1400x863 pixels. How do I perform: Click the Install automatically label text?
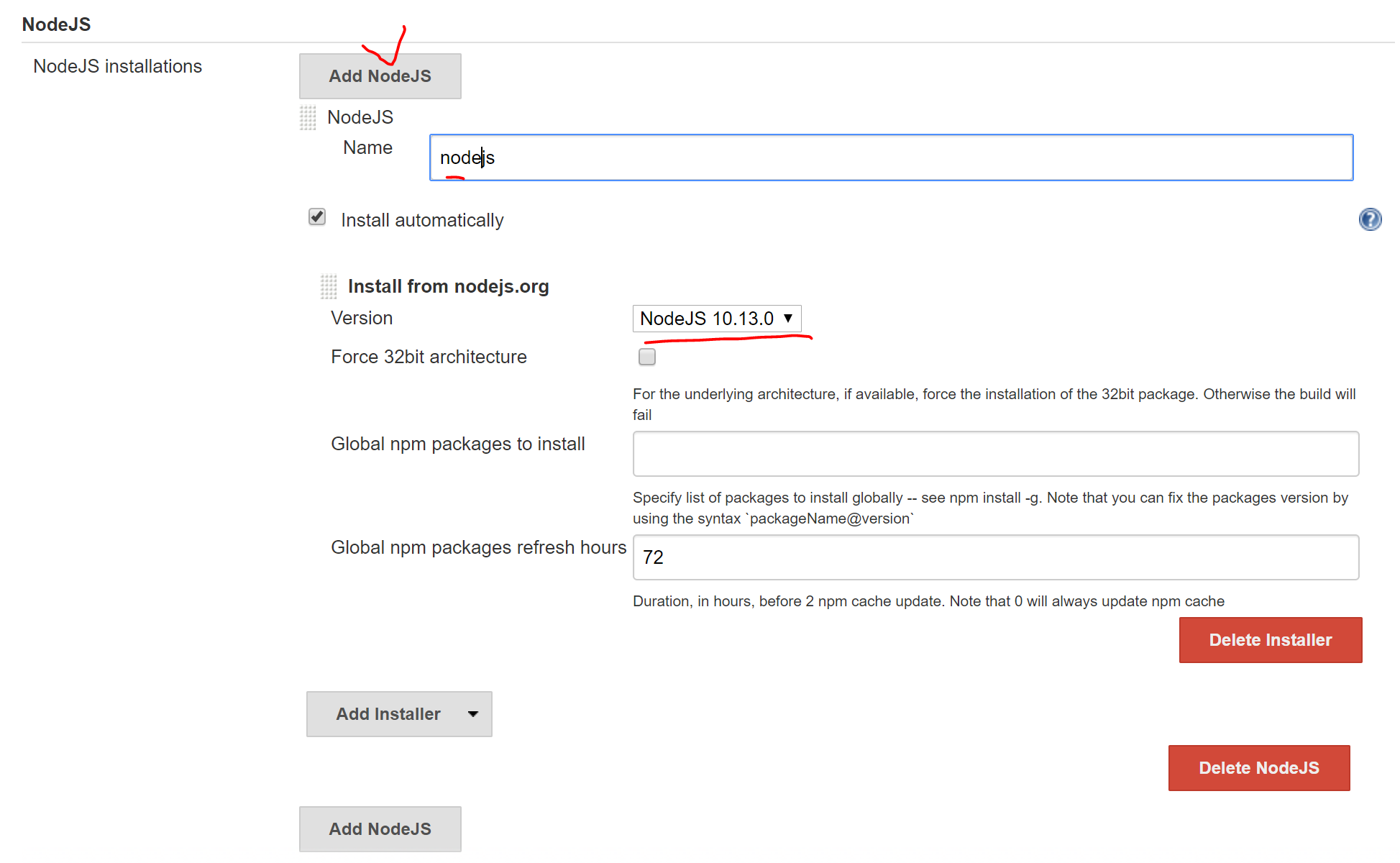422,220
